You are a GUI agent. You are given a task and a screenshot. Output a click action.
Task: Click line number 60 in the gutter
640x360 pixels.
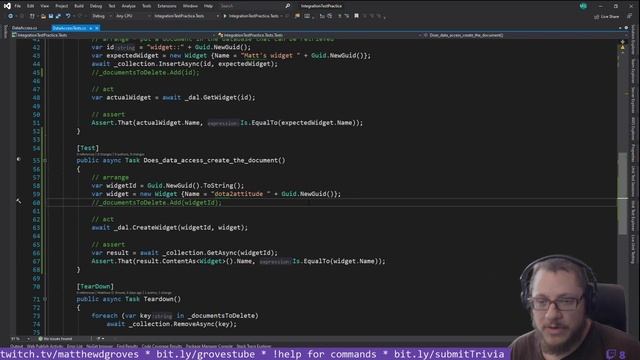tap(36, 202)
